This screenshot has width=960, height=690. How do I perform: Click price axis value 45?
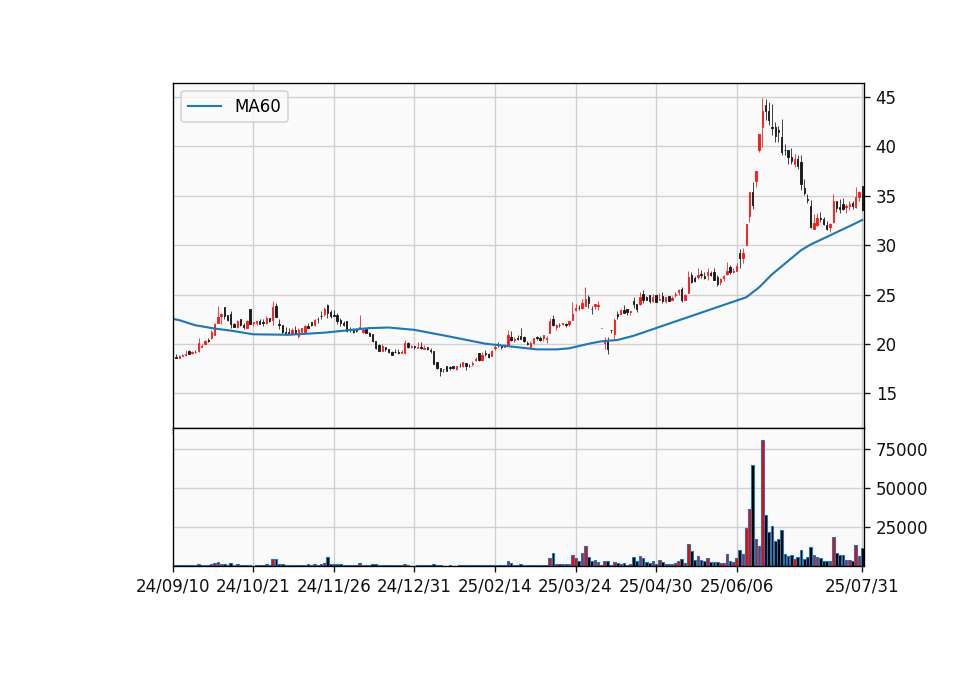click(886, 98)
